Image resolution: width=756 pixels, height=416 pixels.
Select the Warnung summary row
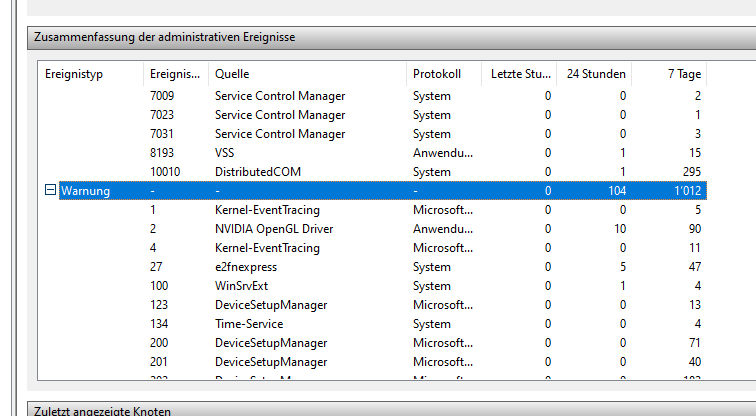(x=300, y=190)
